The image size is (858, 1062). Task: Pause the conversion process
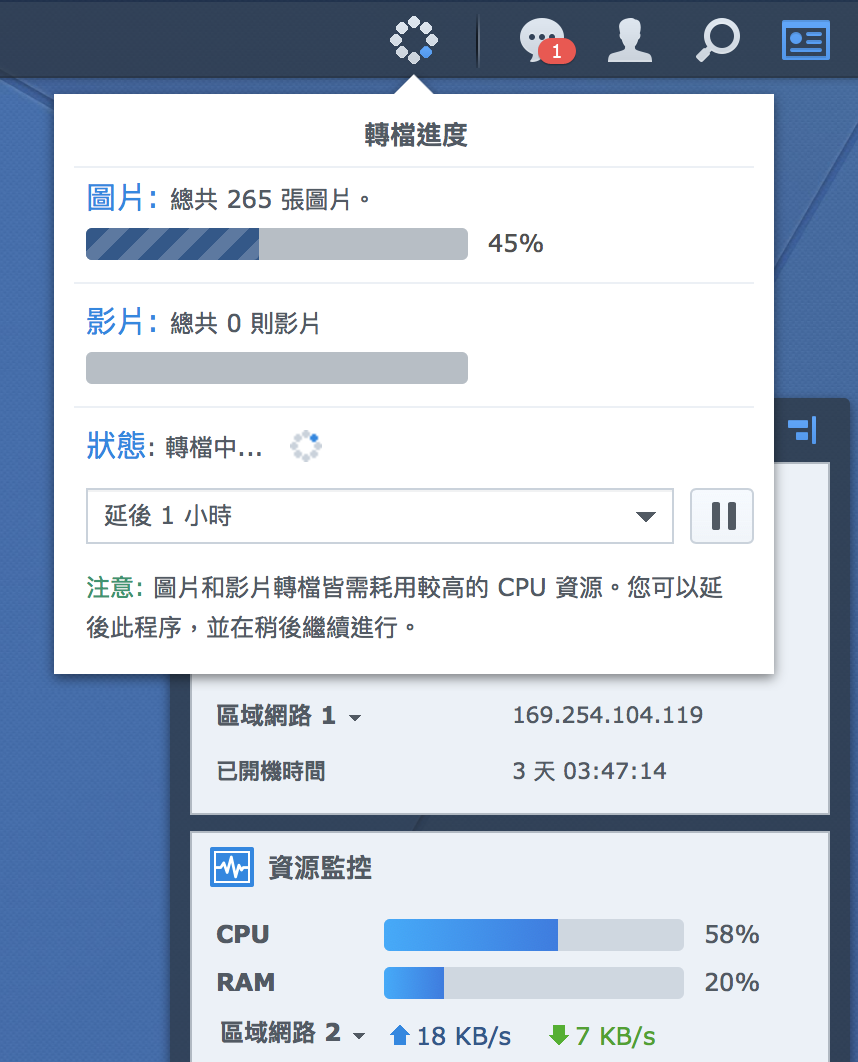(721, 516)
